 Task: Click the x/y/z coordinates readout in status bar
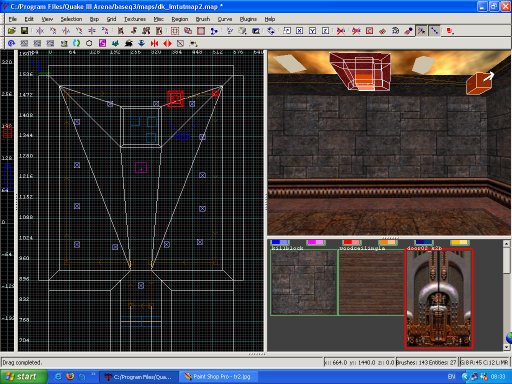point(359,362)
